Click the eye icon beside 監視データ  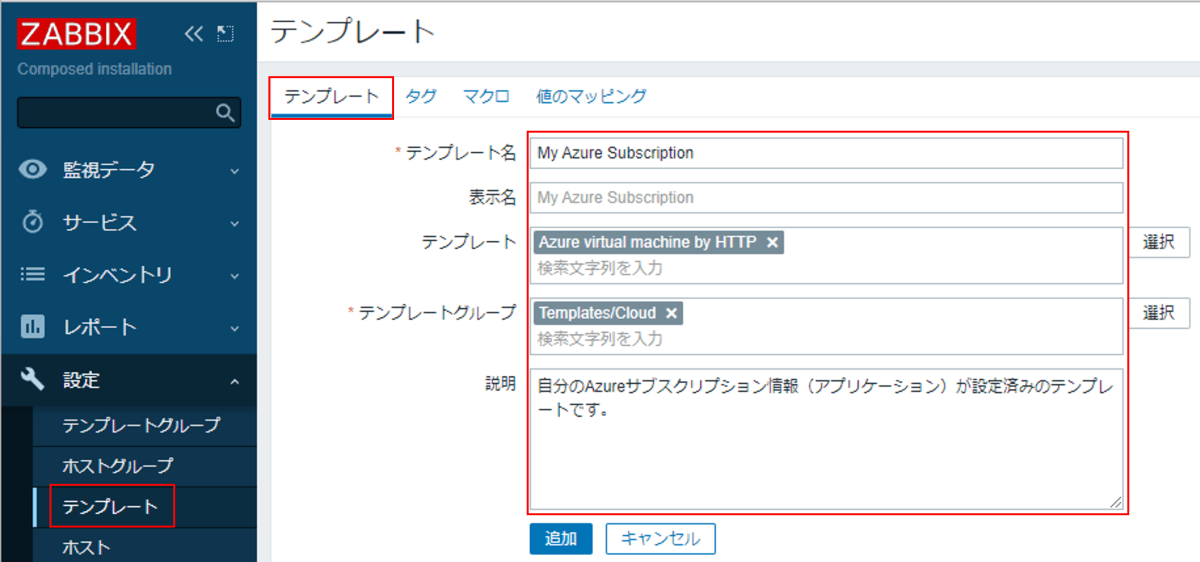click(x=33, y=170)
